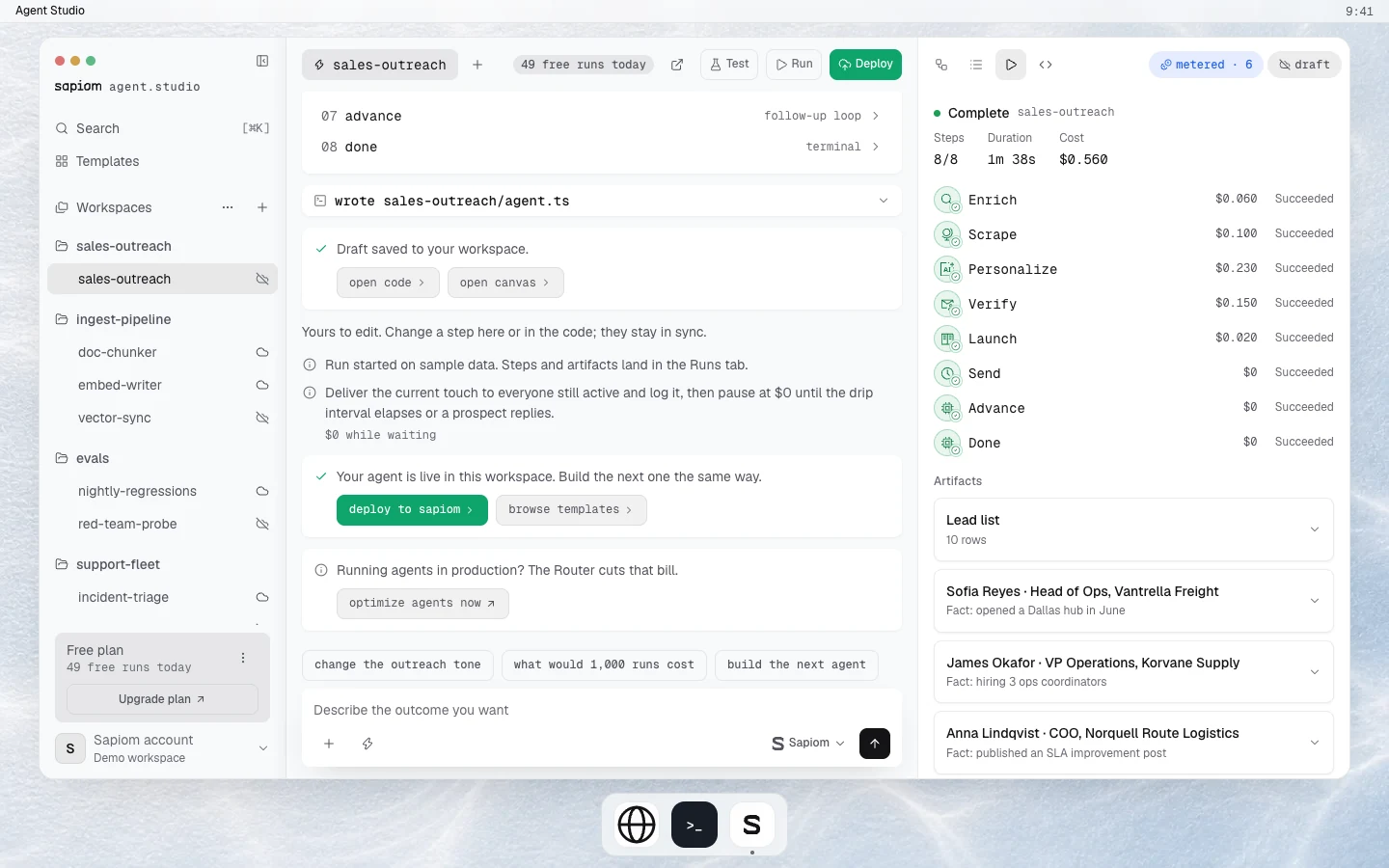Switch to the steps list view icon
The image size is (1389, 868).
pyautogui.click(x=976, y=65)
